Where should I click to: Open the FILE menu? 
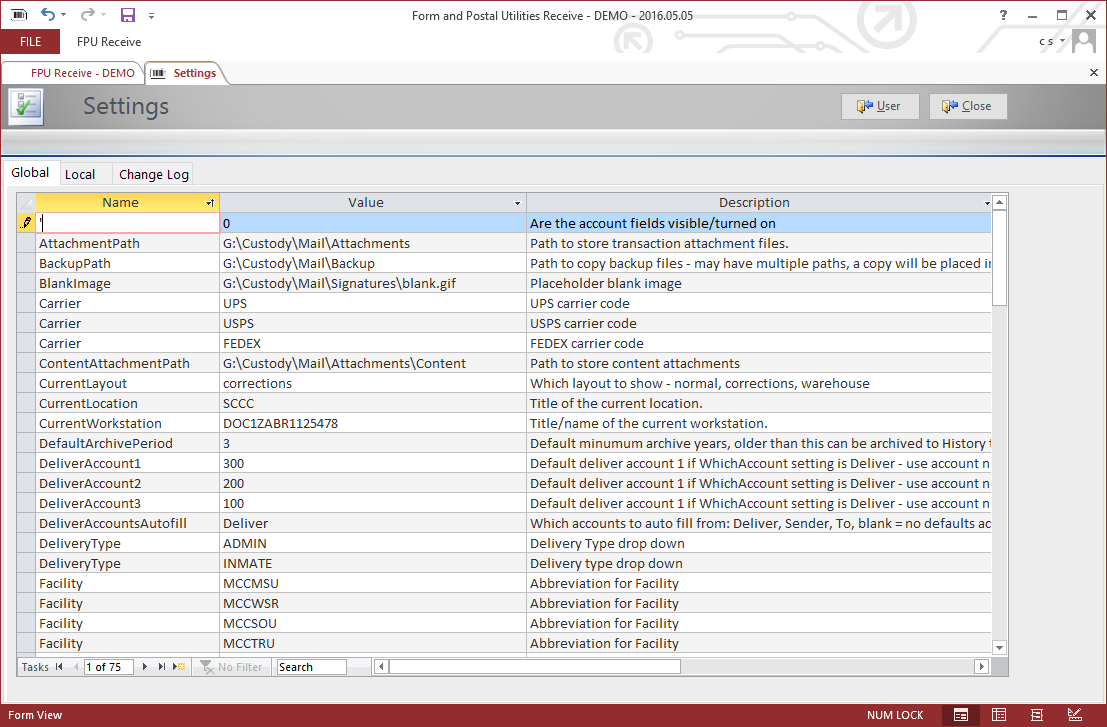[x=30, y=42]
